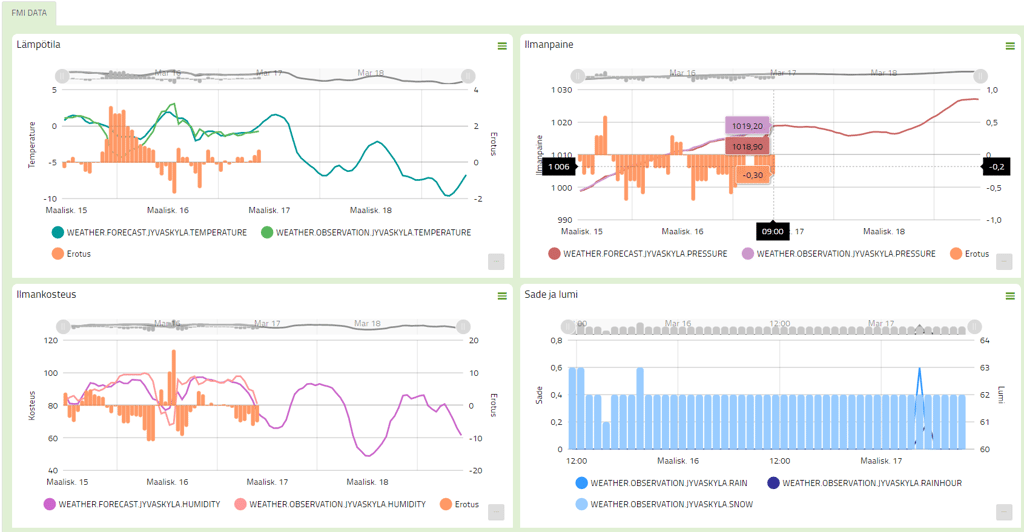Toggle Erotus series in Lämpötila legend

71,254
